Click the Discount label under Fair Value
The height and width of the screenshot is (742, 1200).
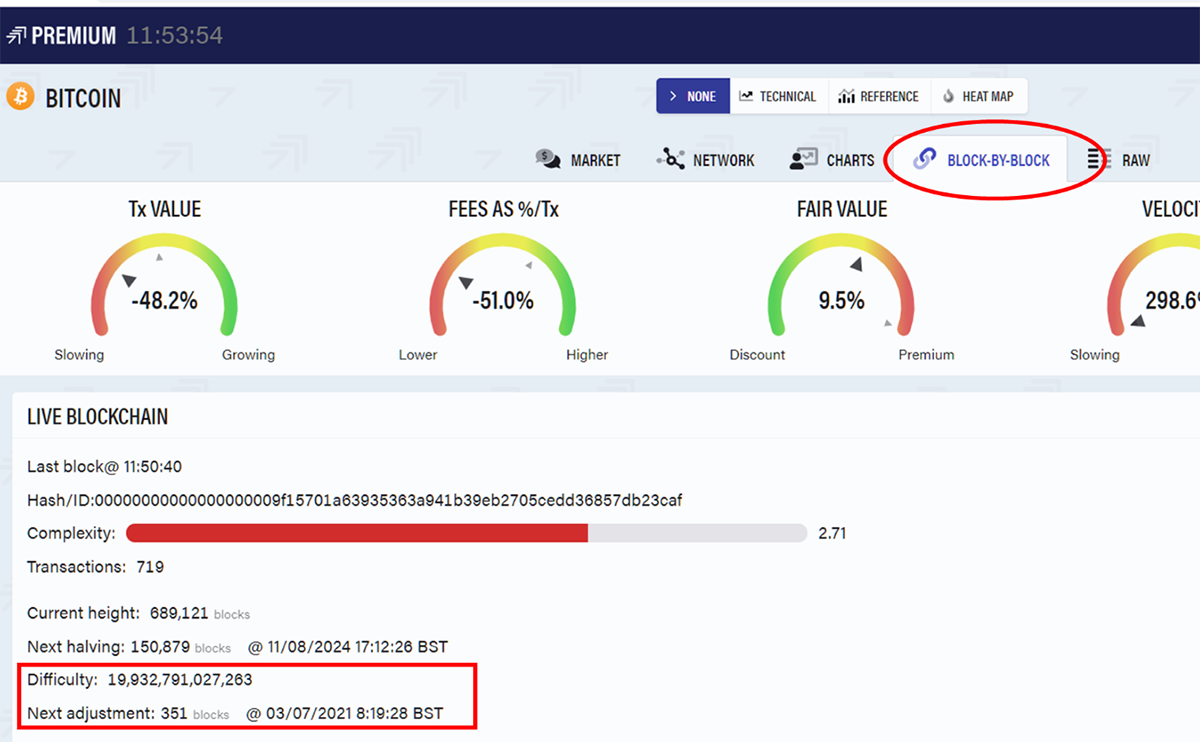pyautogui.click(x=757, y=355)
